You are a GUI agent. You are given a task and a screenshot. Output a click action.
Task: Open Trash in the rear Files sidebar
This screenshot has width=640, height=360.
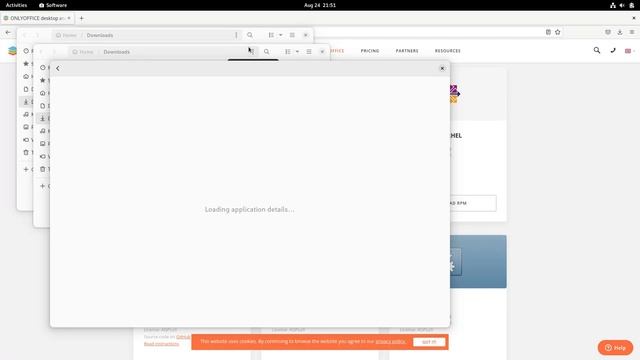tap(26, 152)
